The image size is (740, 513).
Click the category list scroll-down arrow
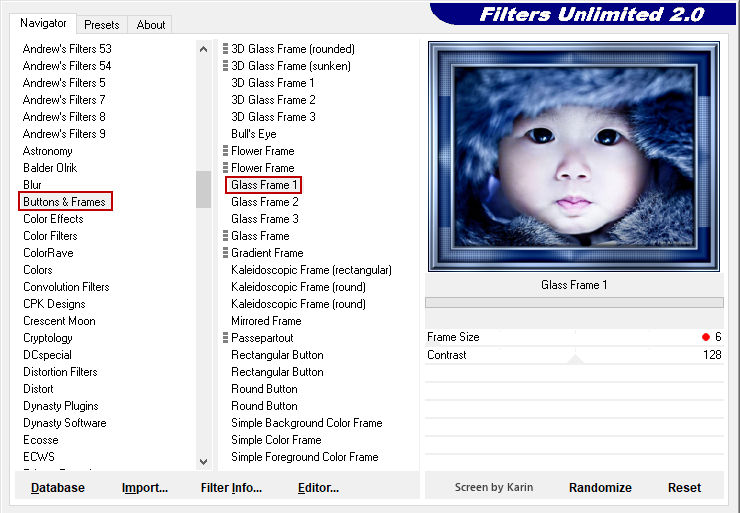(x=204, y=462)
